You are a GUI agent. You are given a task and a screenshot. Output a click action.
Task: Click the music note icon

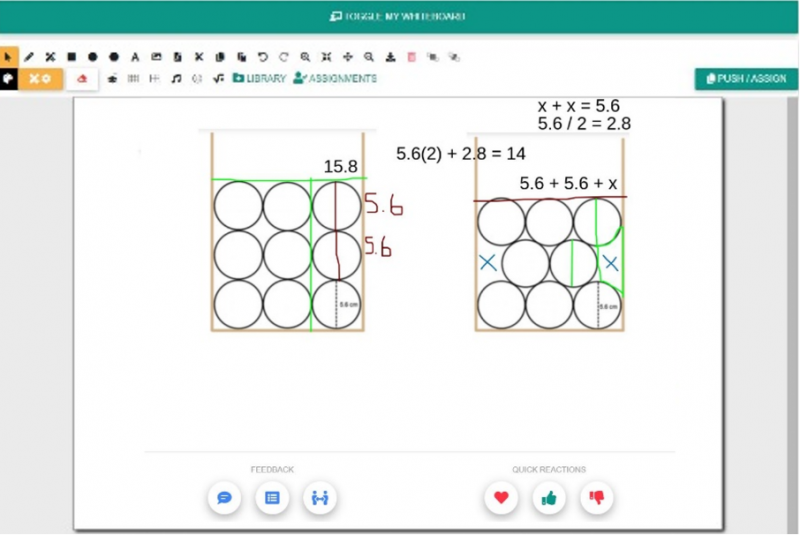pyautogui.click(x=176, y=79)
